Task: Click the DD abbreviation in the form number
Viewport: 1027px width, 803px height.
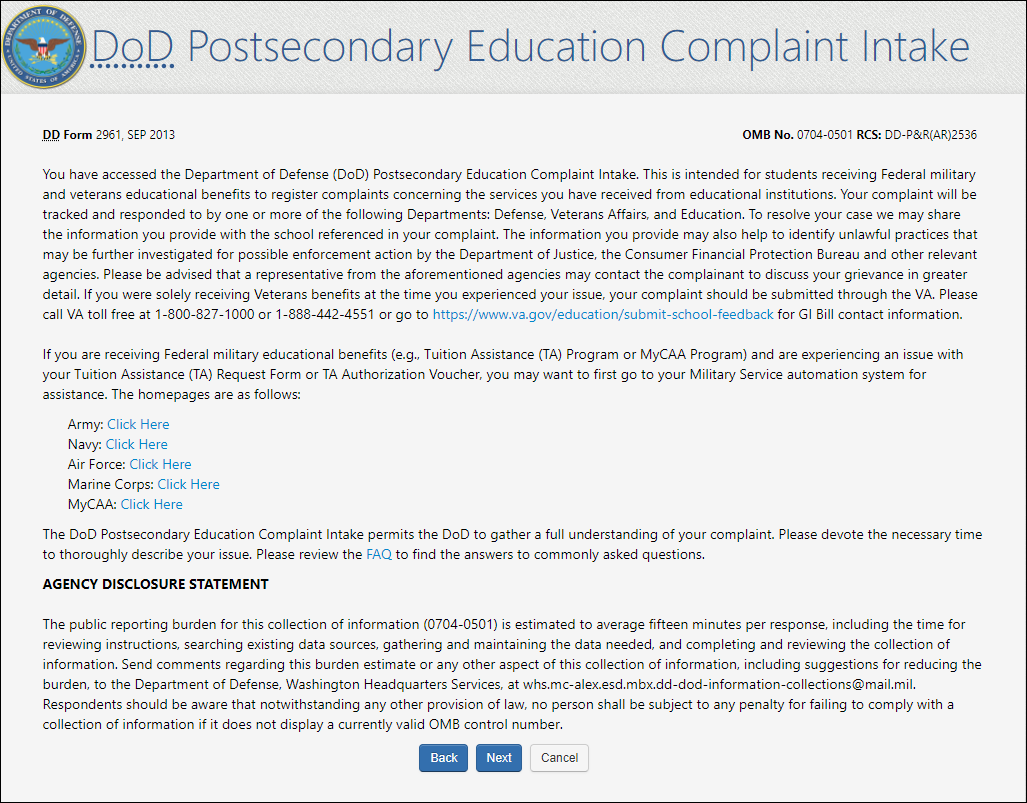Action: (x=51, y=134)
